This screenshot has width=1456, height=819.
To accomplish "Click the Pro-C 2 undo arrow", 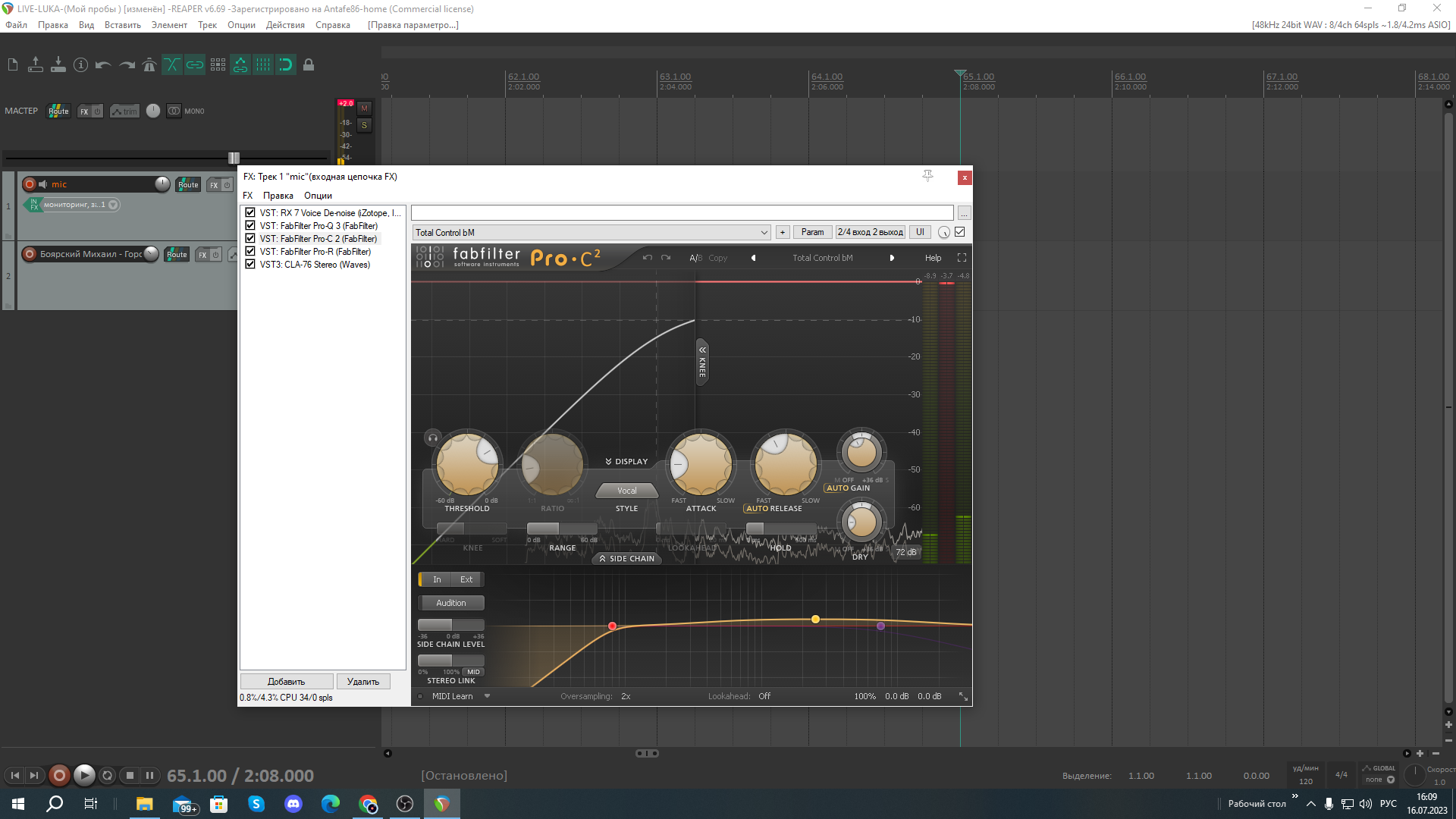I will coord(647,258).
